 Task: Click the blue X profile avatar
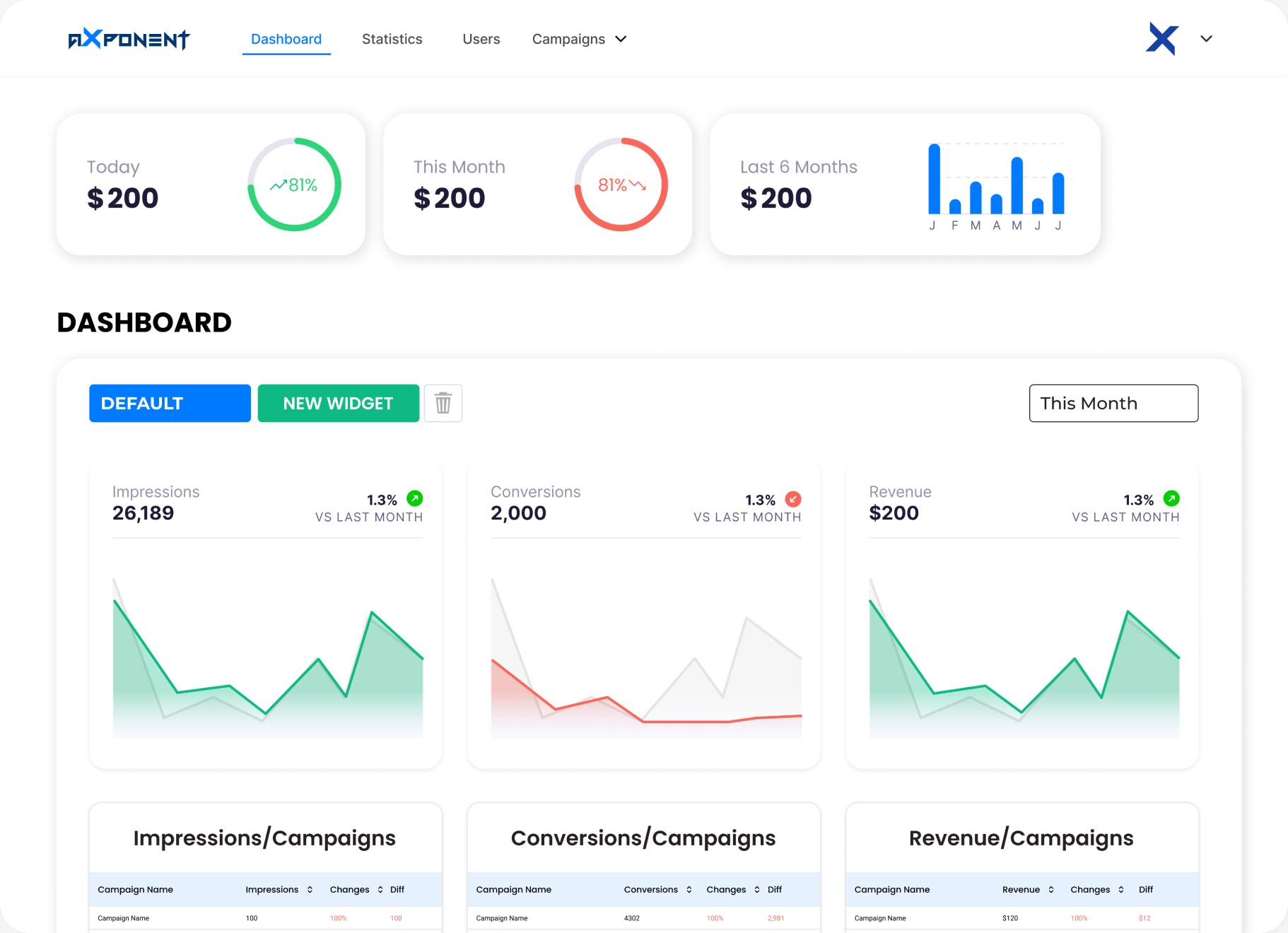[x=1161, y=39]
